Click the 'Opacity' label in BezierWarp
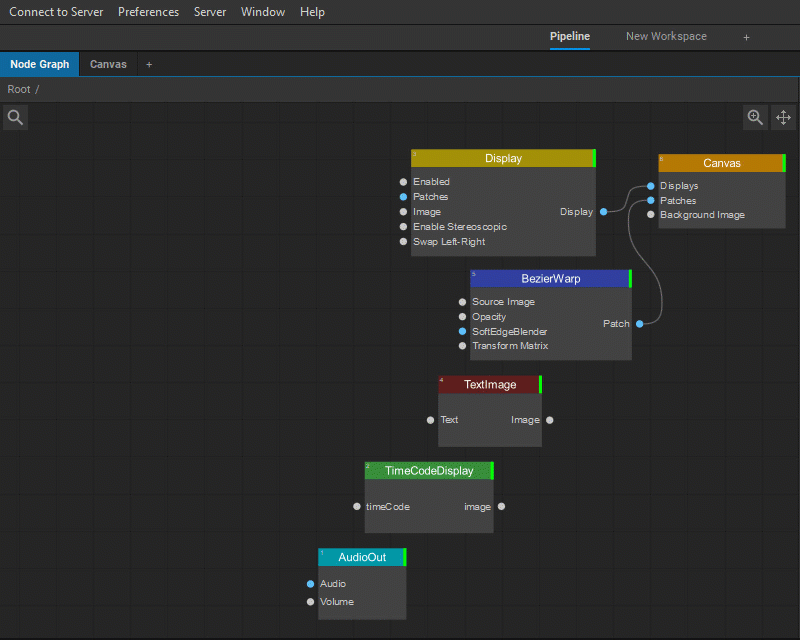This screenshot has width=800, height=640. coord(489,316)
